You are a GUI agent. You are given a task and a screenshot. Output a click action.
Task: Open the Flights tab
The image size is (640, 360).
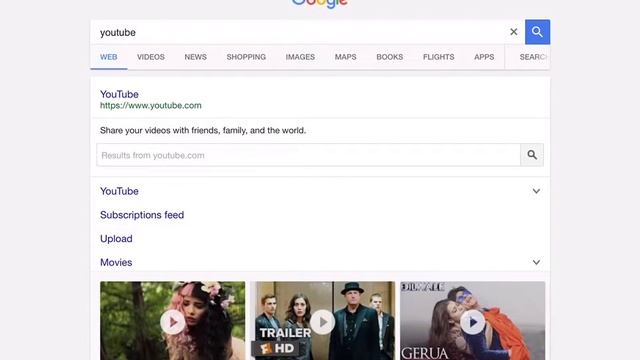[438, 57]
